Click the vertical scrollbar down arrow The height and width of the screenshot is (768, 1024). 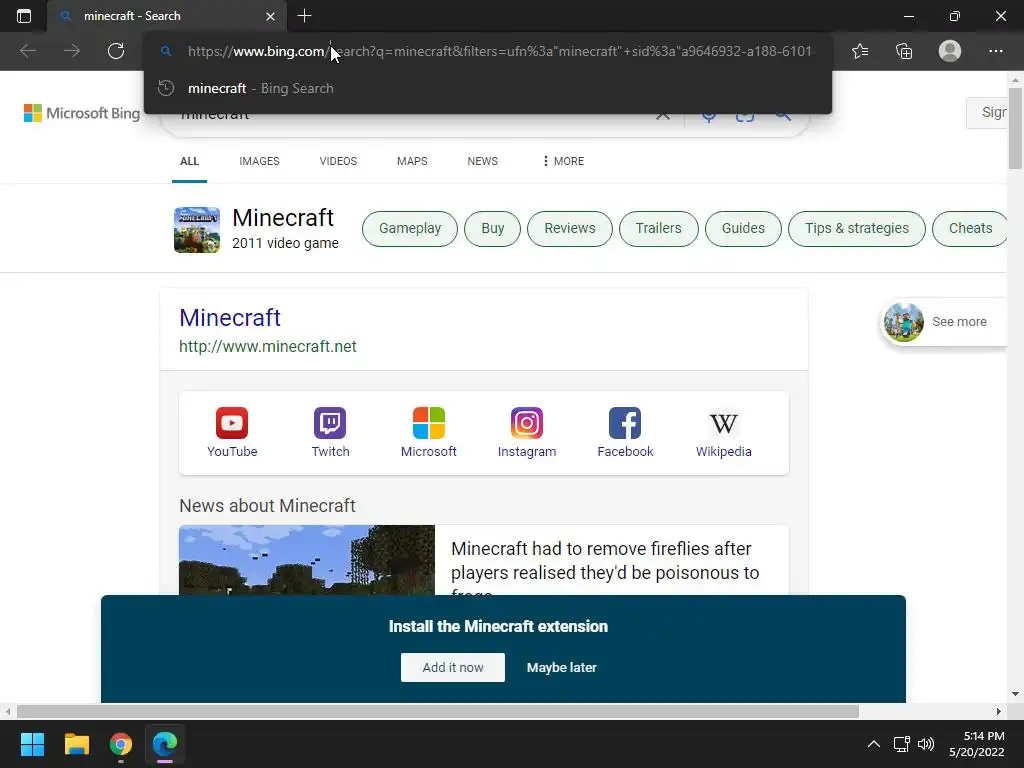[x=1015, y=694]
